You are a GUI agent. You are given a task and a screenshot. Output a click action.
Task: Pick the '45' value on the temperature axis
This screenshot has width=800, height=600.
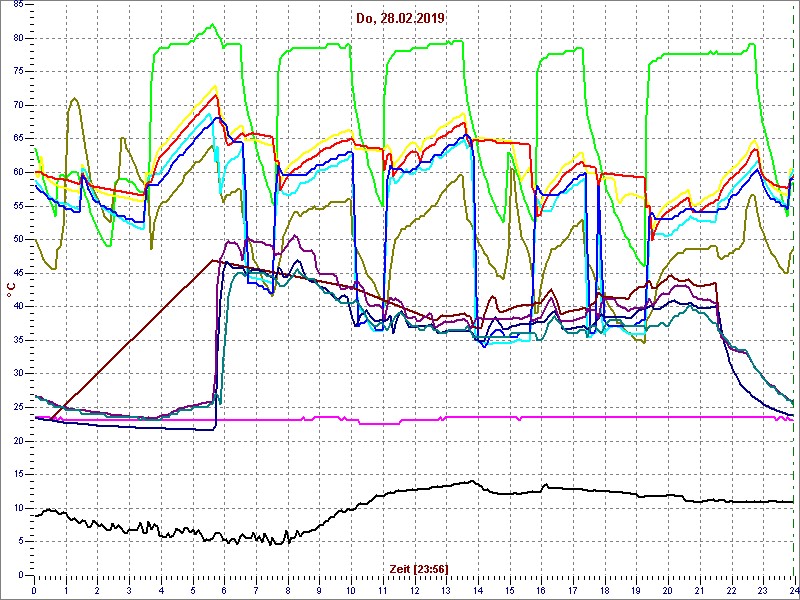coord(18,273)
